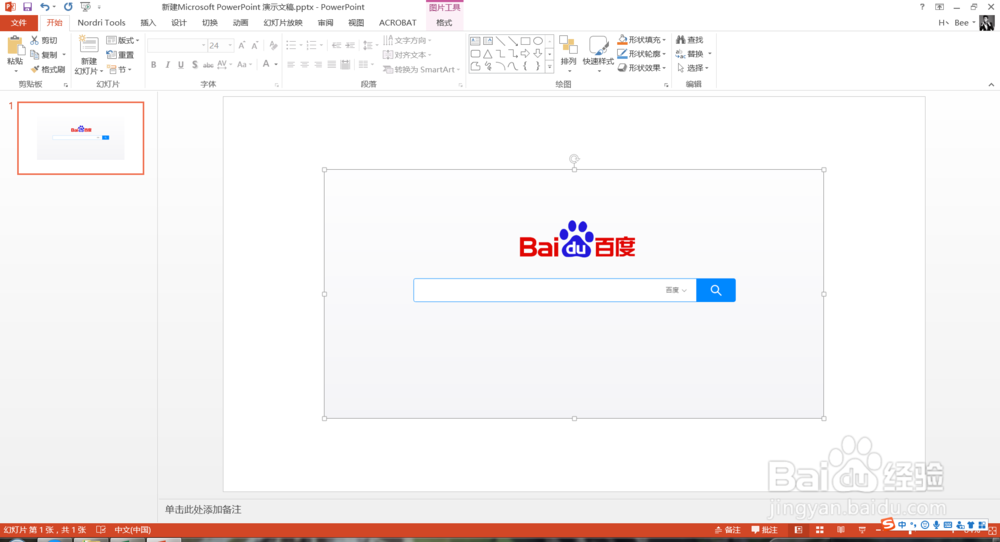Switch to Design (设计) tab
The width and height of the screenshot is (1000, 542).
tap(179, 23)
